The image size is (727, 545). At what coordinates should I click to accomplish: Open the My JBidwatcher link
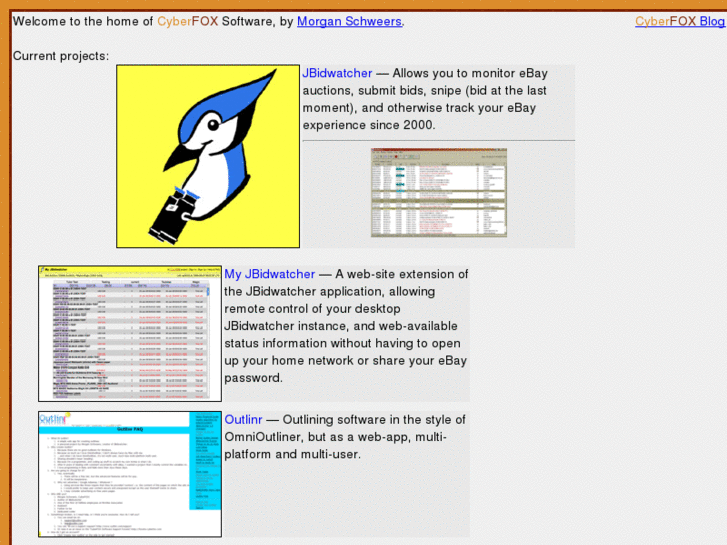point(269,274)
